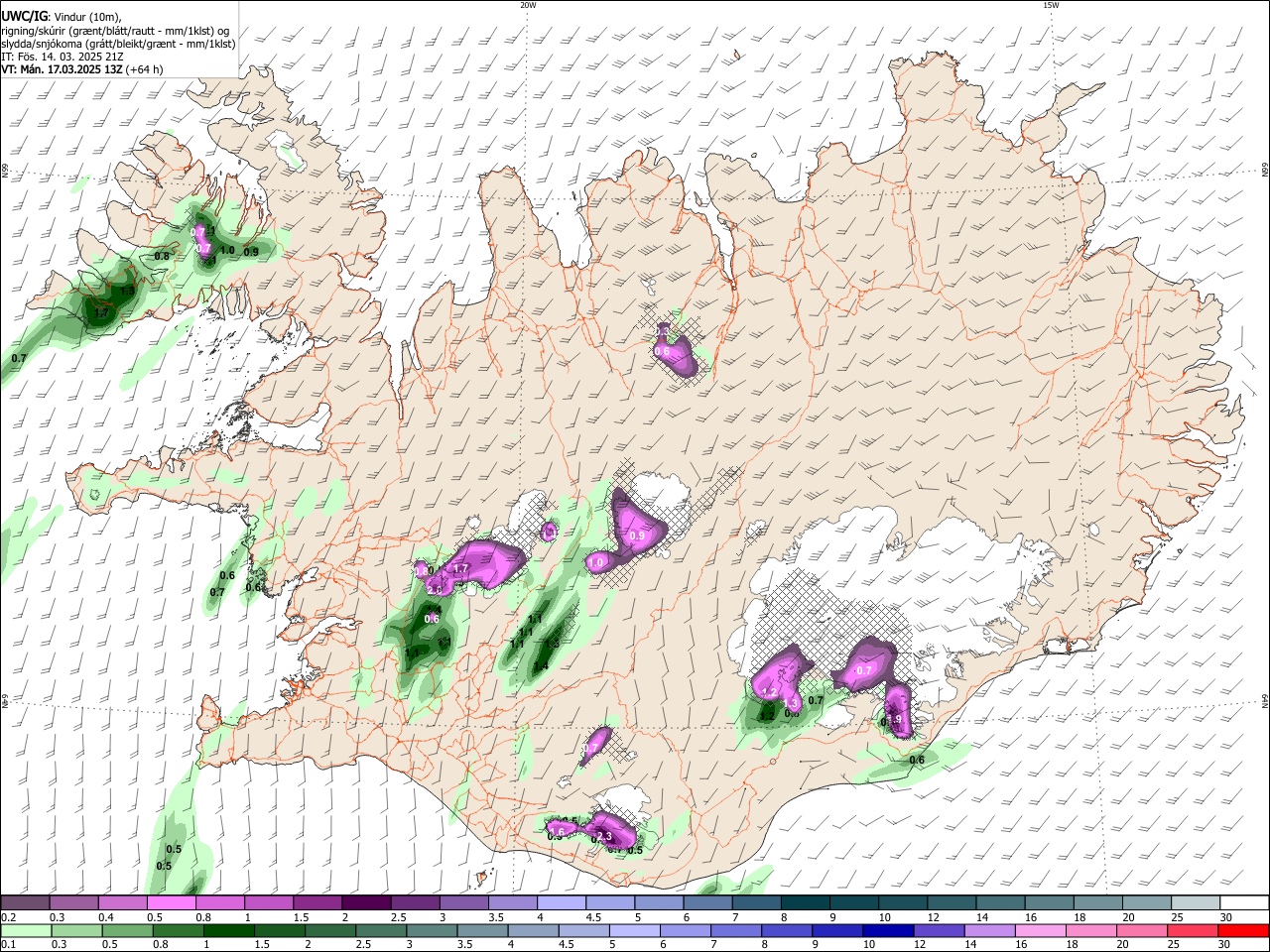1270x952 pixels.
Task: Click the 'UWC/IG: Vindur (10m)' title text
Action: 61,17
